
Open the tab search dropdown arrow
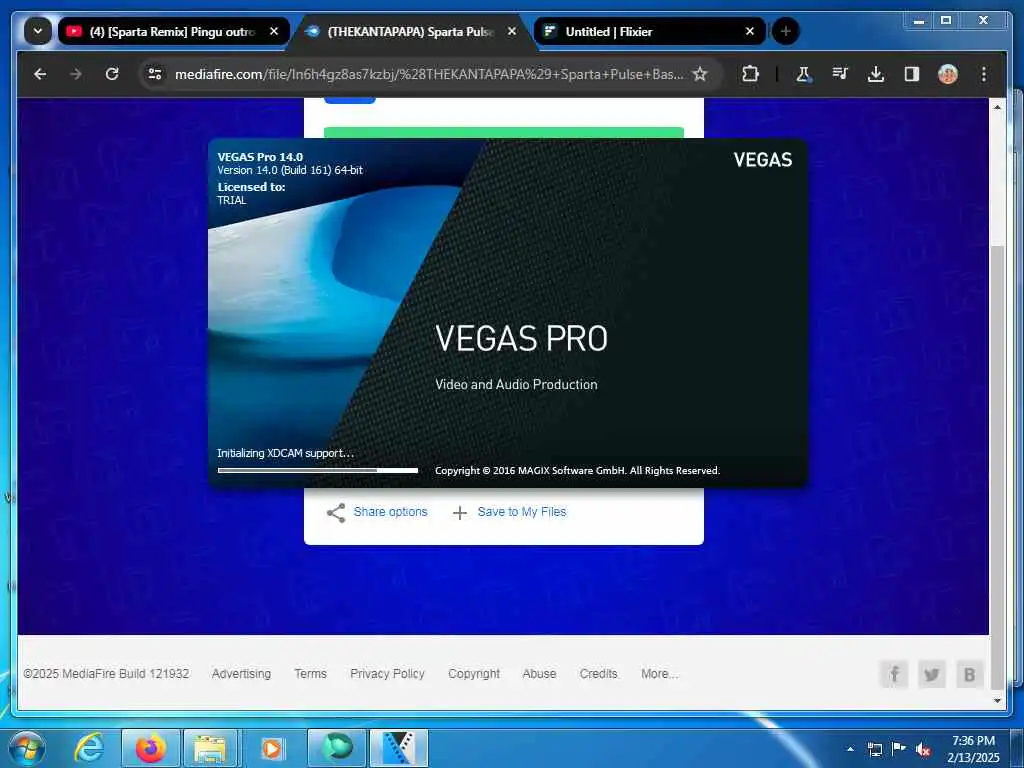(38, 31)
